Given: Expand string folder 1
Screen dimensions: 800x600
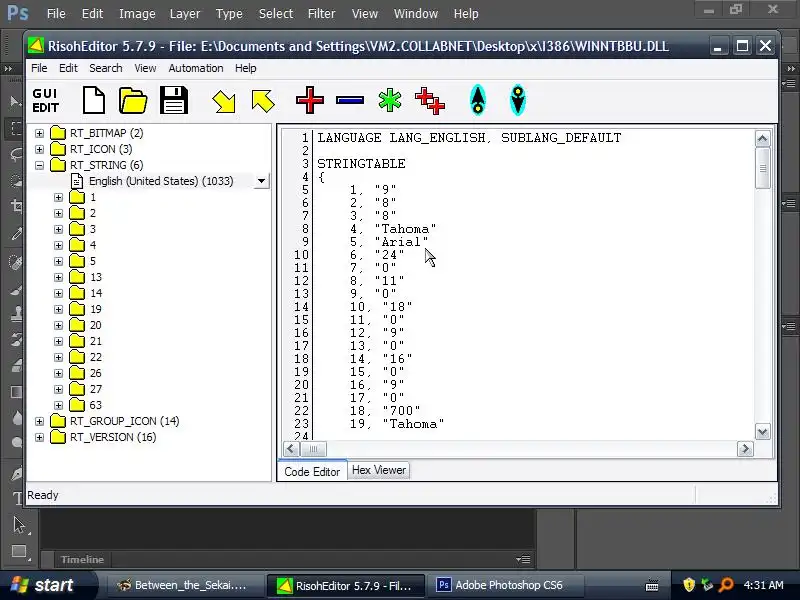Looking at the screenshot, I should 58,197.
